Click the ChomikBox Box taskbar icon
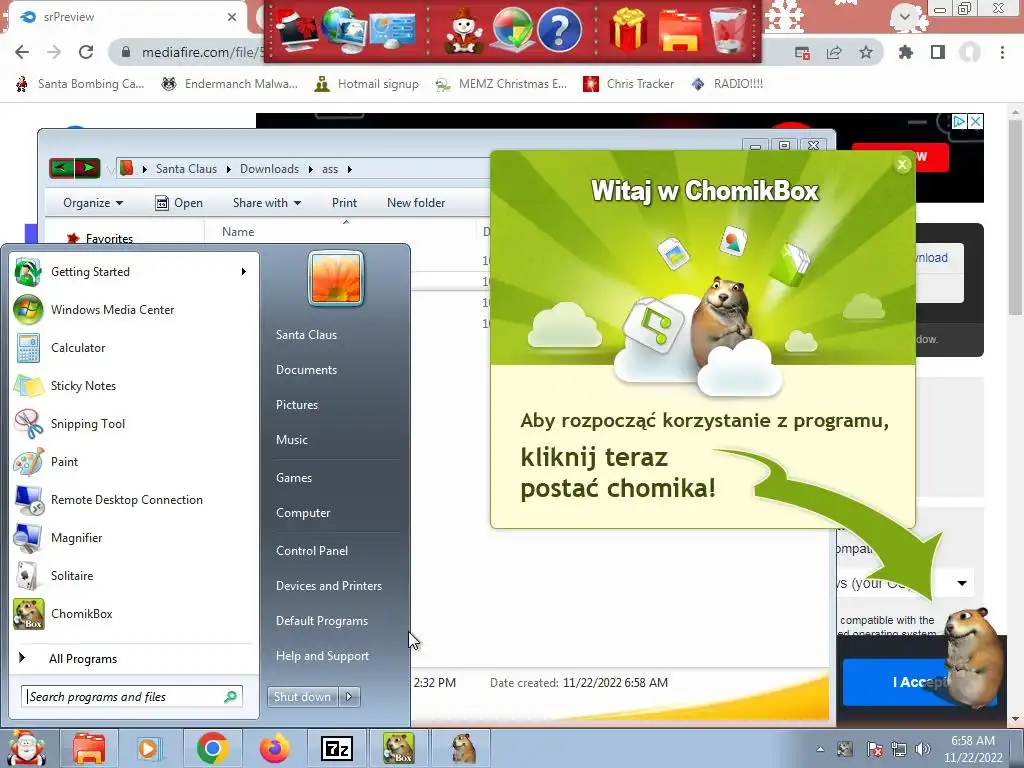 398,748
